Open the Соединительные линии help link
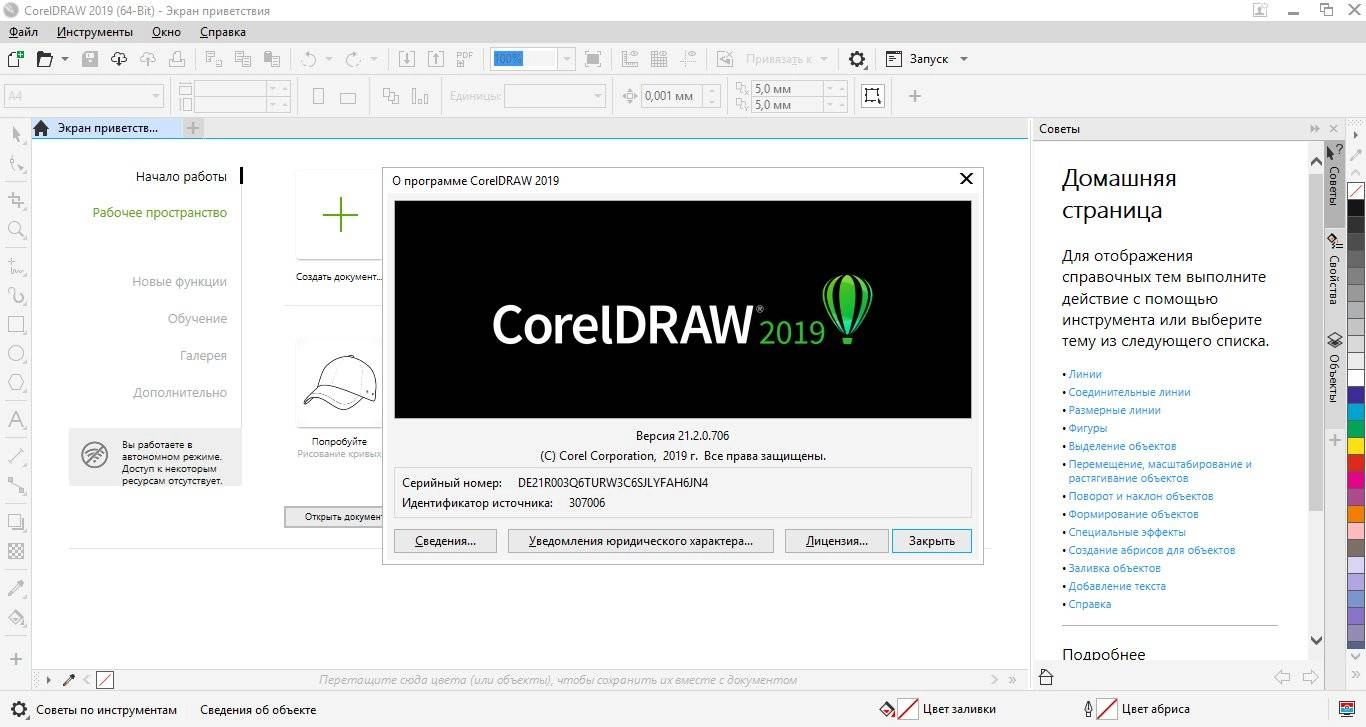The image size is (1366, 727). (1129, 392)
